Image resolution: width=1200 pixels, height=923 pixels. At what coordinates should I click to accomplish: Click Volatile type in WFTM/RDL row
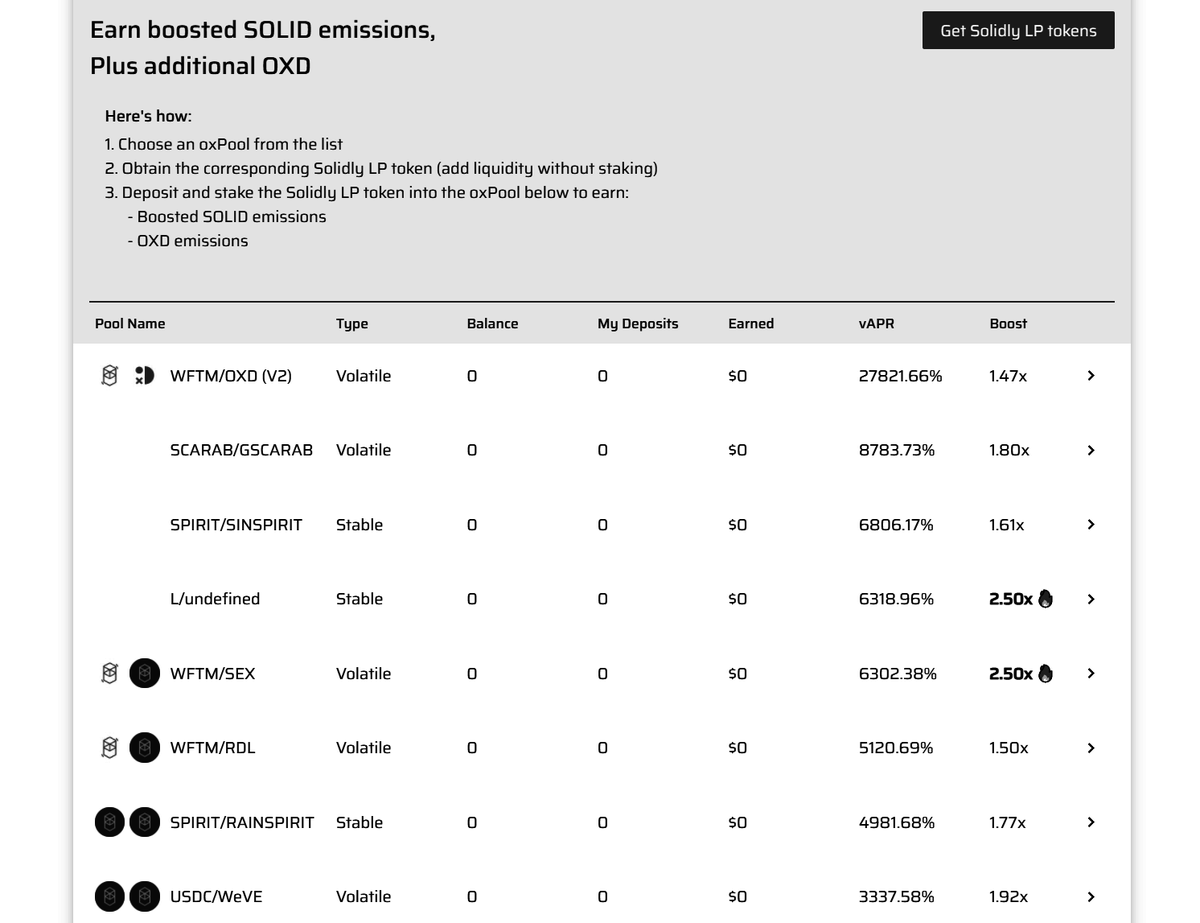point(363,748)
